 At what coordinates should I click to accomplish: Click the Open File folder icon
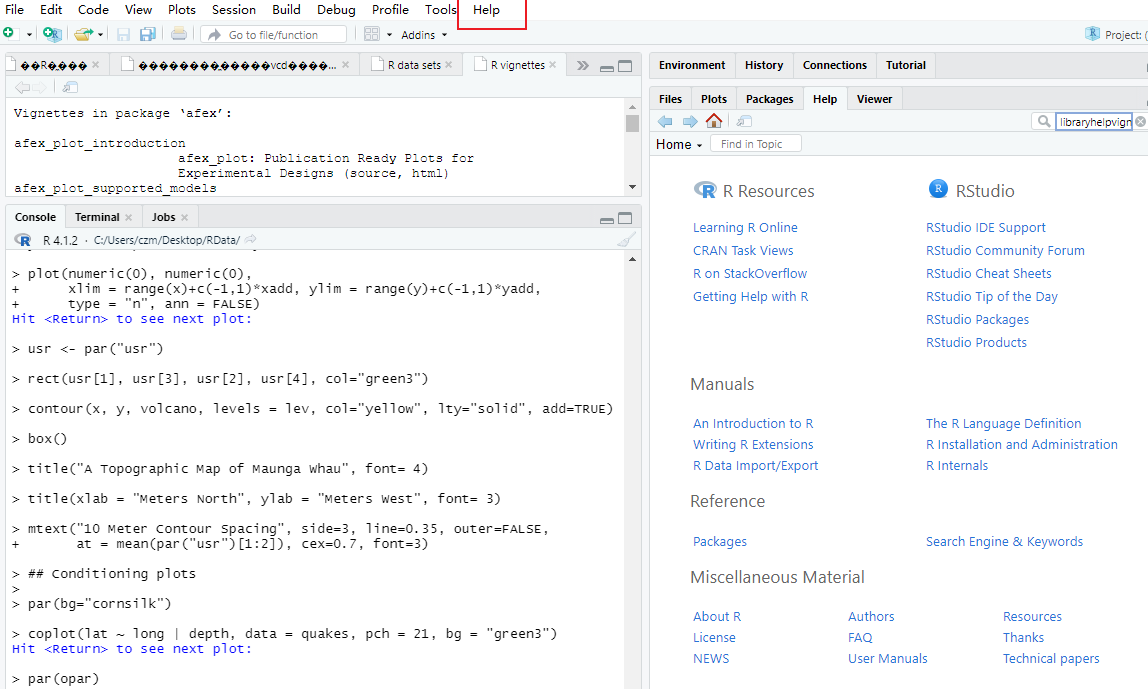tap(83, 34)
